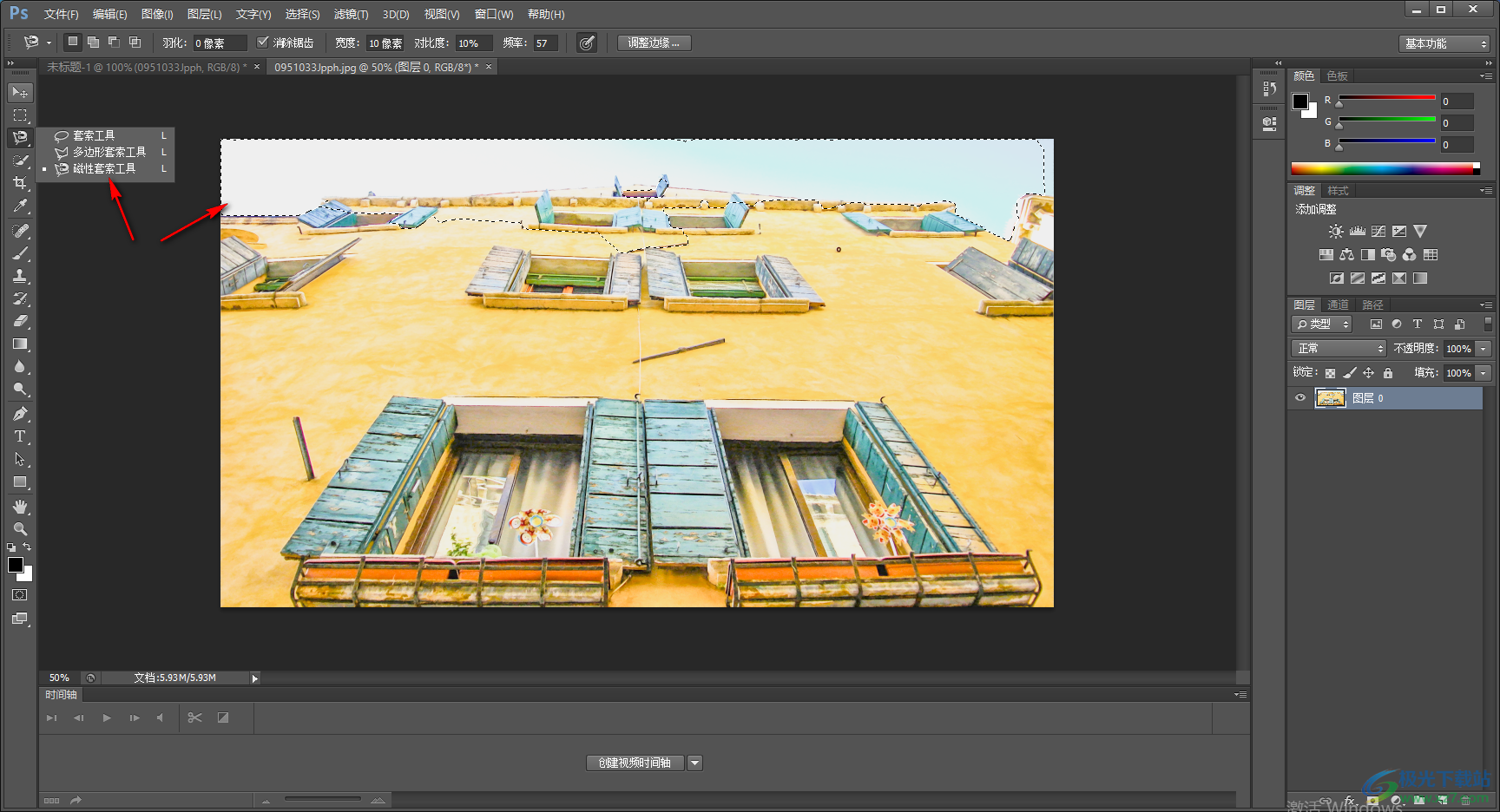Enable Add to Selection mode

point(94,42)
